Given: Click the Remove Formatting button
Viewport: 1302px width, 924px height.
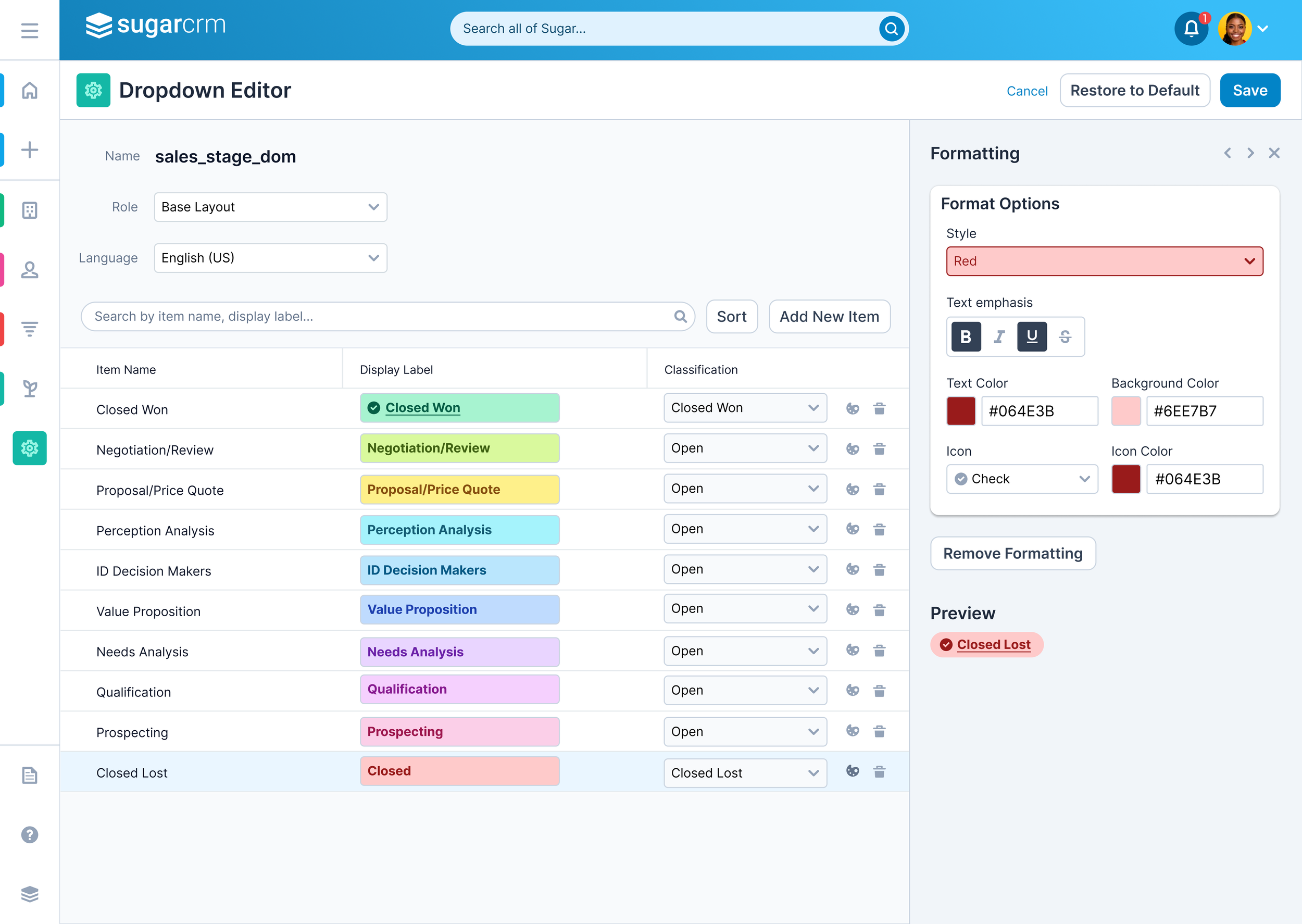Looking at the screenshot, I should [1012, 554].
